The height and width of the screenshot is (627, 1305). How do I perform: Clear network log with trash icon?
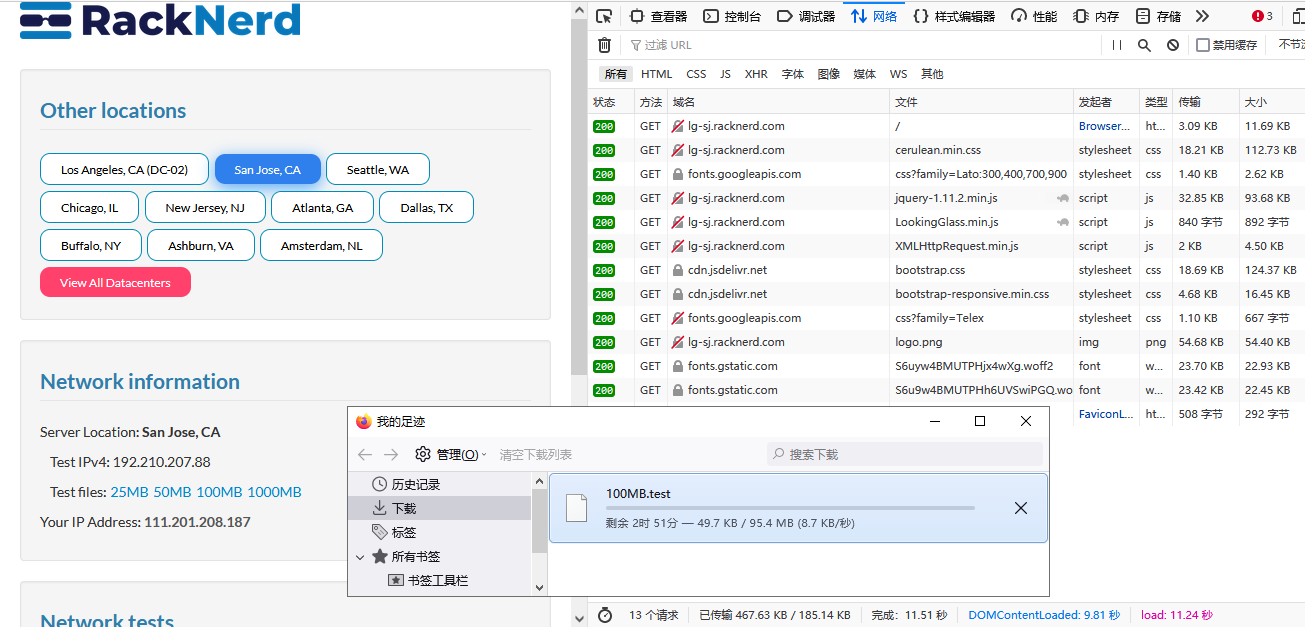tap(604, 45)
